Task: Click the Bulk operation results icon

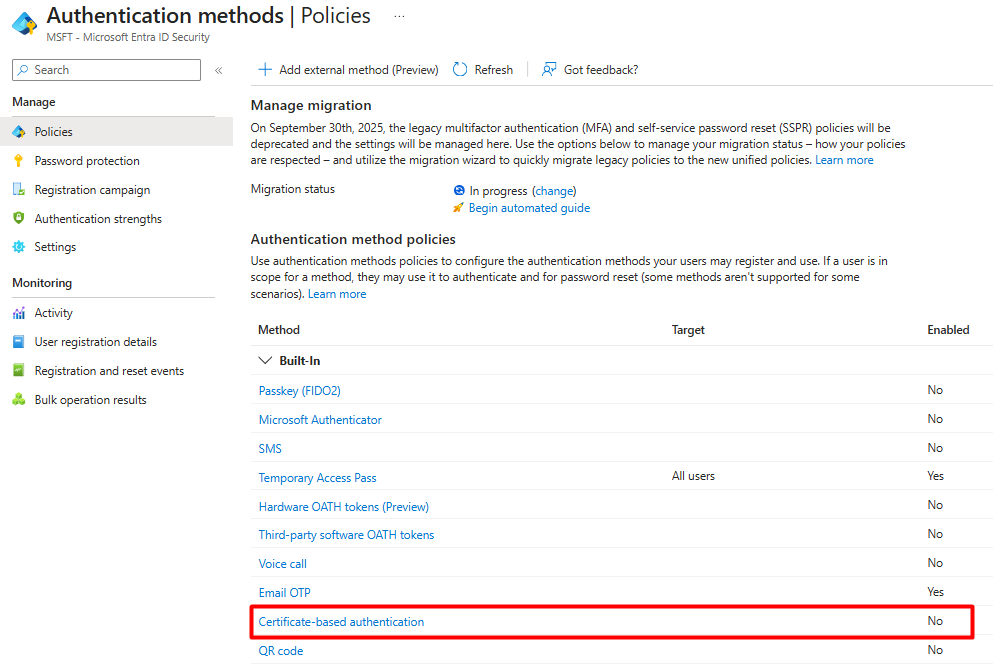Action: click(18, 400)
